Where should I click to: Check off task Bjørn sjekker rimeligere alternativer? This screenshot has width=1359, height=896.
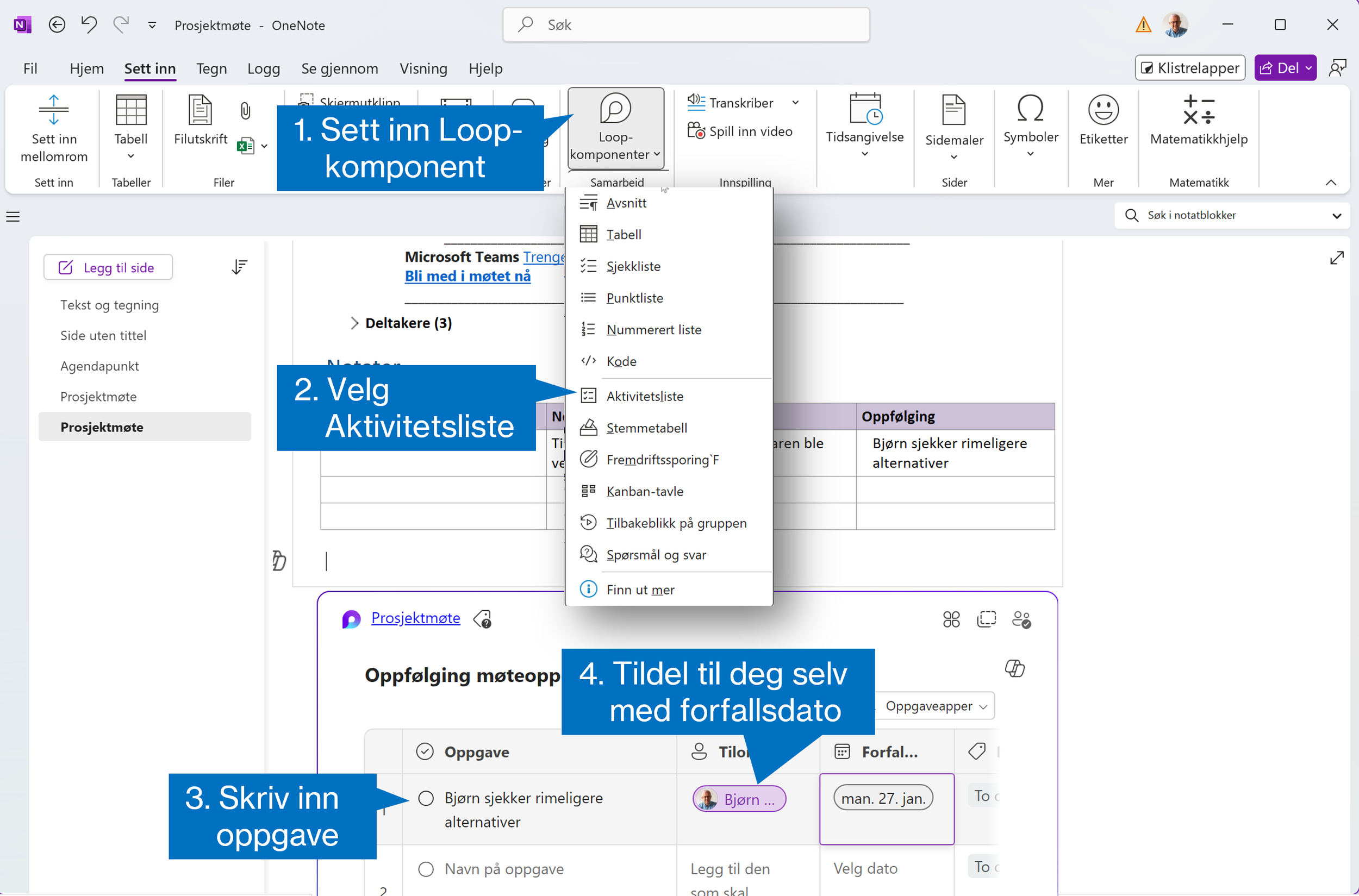[x=426, y=798]
